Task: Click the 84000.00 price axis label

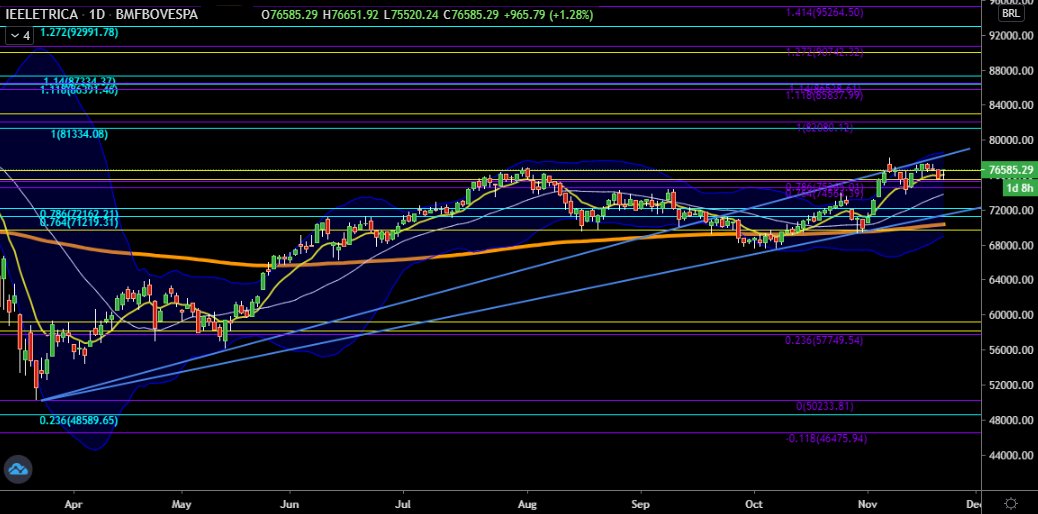Action: (1011, 105)
